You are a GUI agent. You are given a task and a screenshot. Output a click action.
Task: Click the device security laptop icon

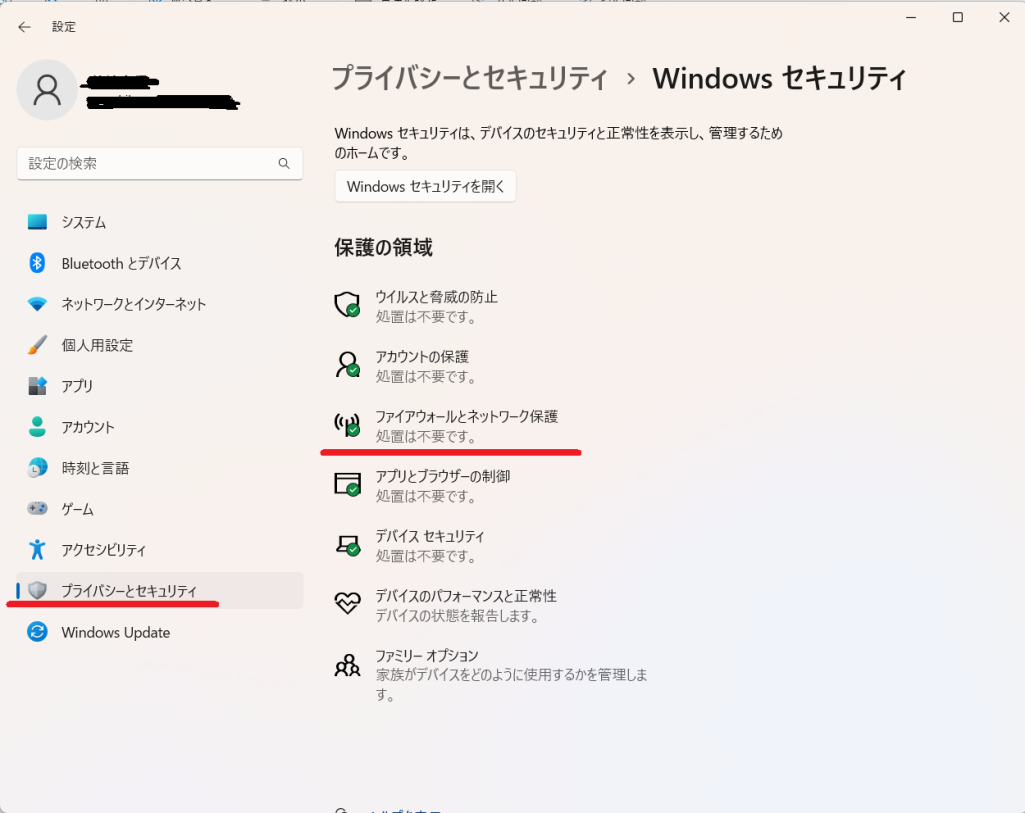click(x=347, y=545)
